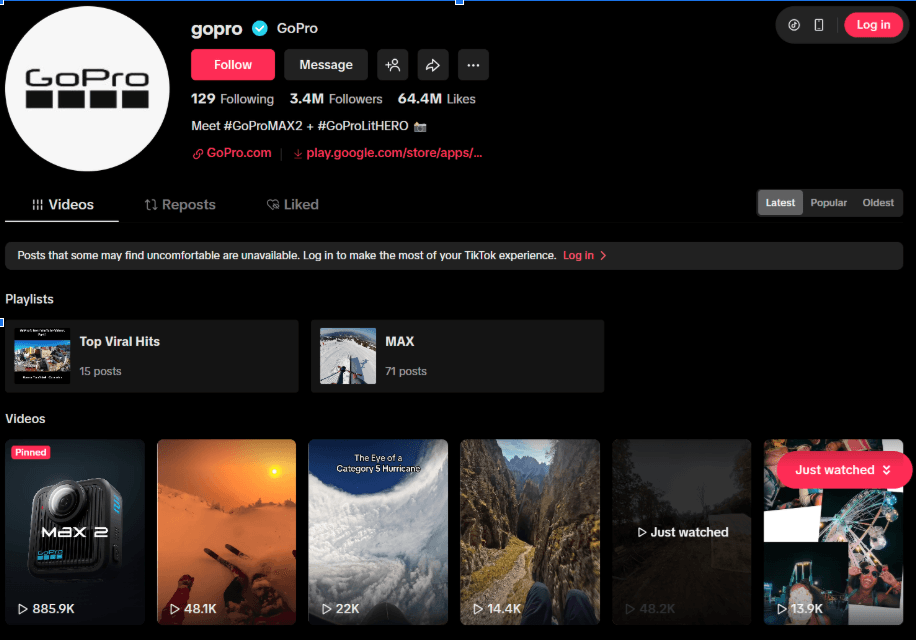Enable Oldest sorting for videos
Screen dimensions: 916x640
point(877,202)
